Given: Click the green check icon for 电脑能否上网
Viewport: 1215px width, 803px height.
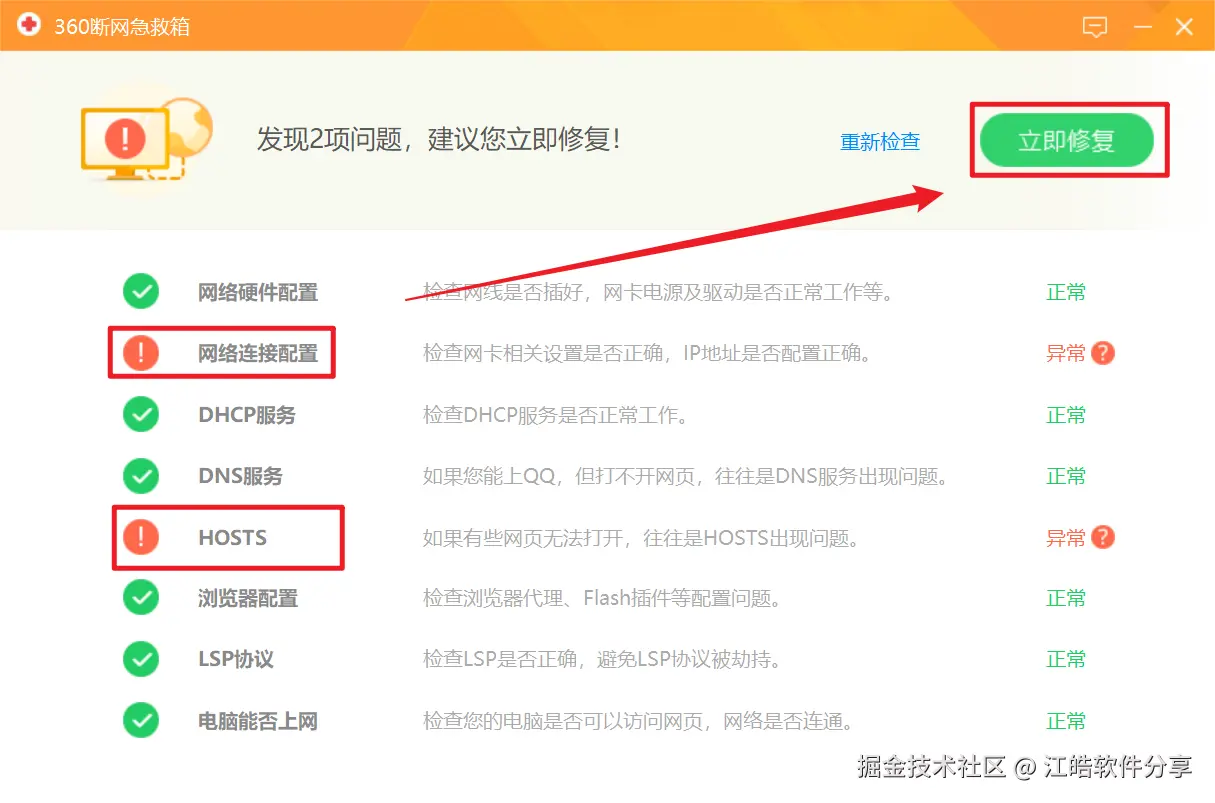Looking at the screenshot, I should pyautogui.click(x=141, y=721).
